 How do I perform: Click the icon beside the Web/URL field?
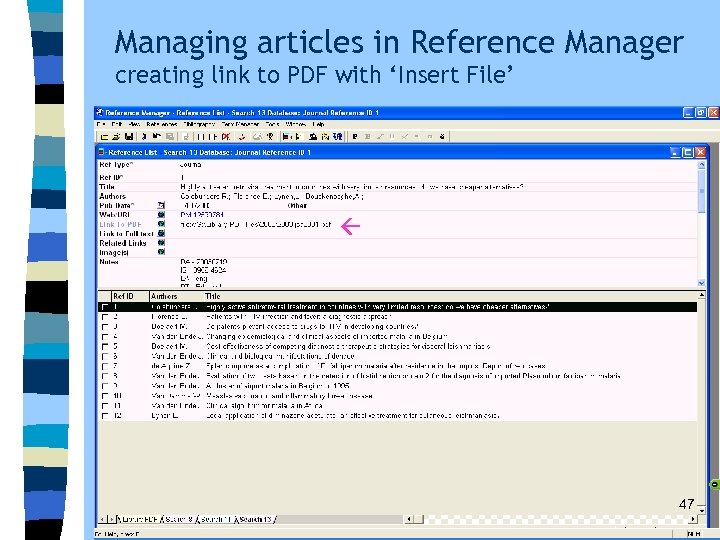(x=161, y=214)
